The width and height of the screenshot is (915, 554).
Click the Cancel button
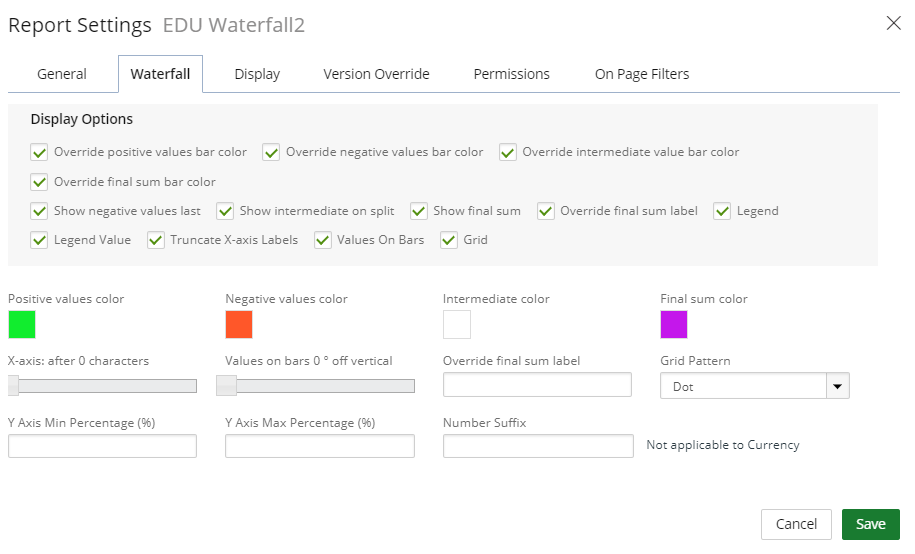[x=796, y=524]
